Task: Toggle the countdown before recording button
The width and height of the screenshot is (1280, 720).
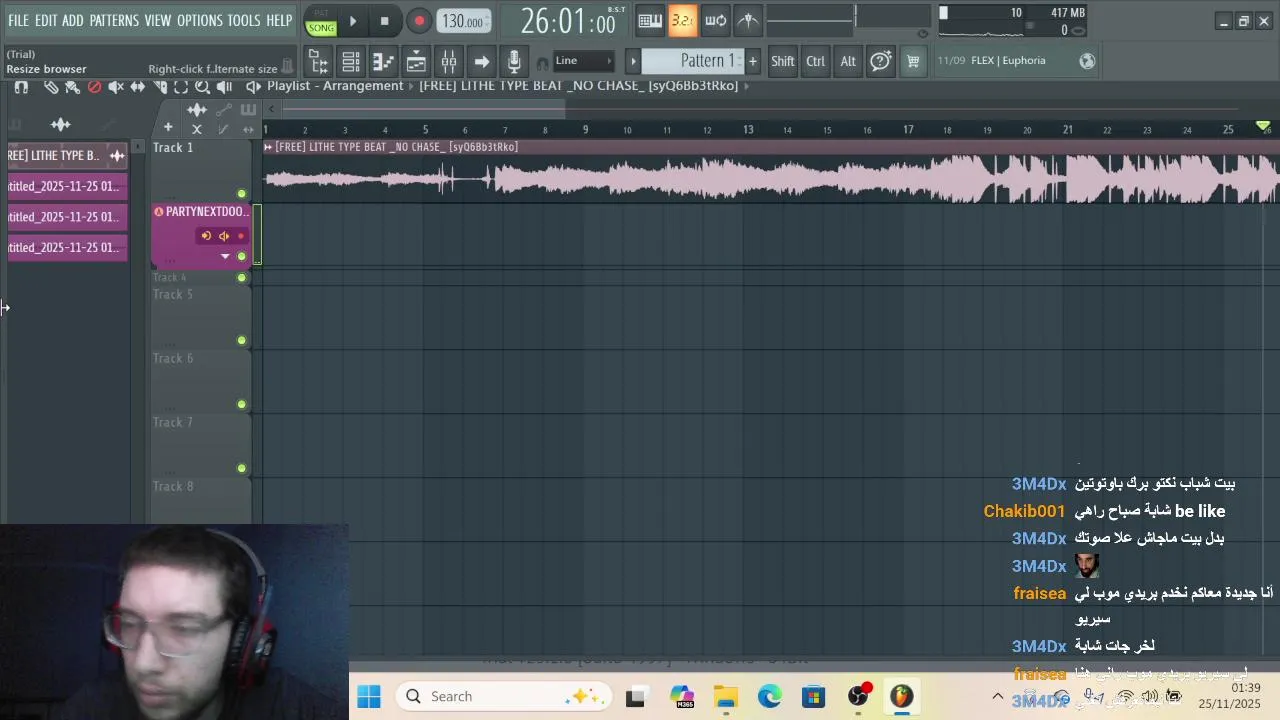Action: (683, 20)
